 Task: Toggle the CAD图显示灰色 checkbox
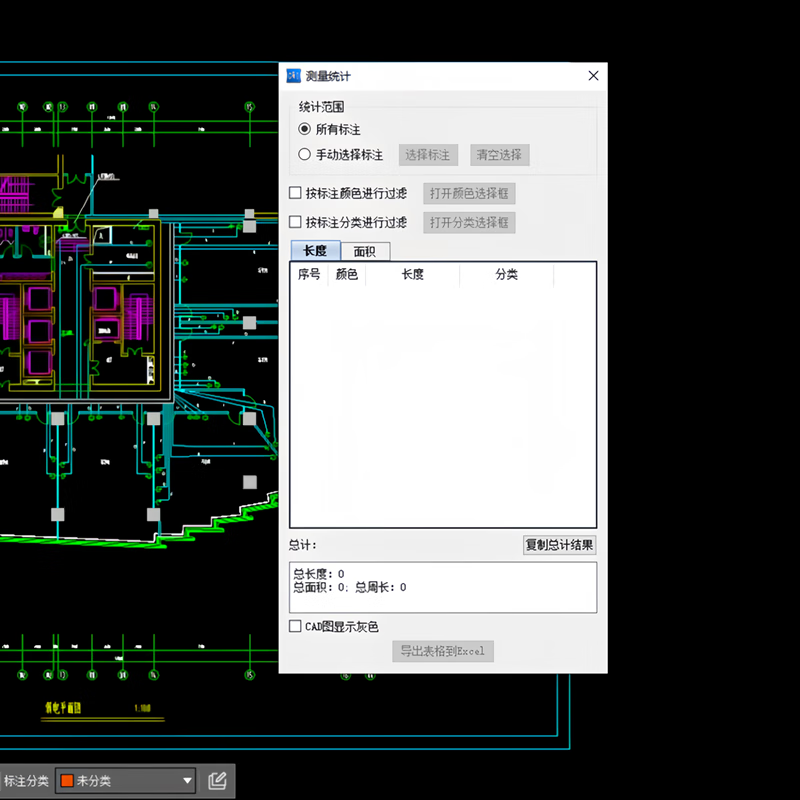295,626
